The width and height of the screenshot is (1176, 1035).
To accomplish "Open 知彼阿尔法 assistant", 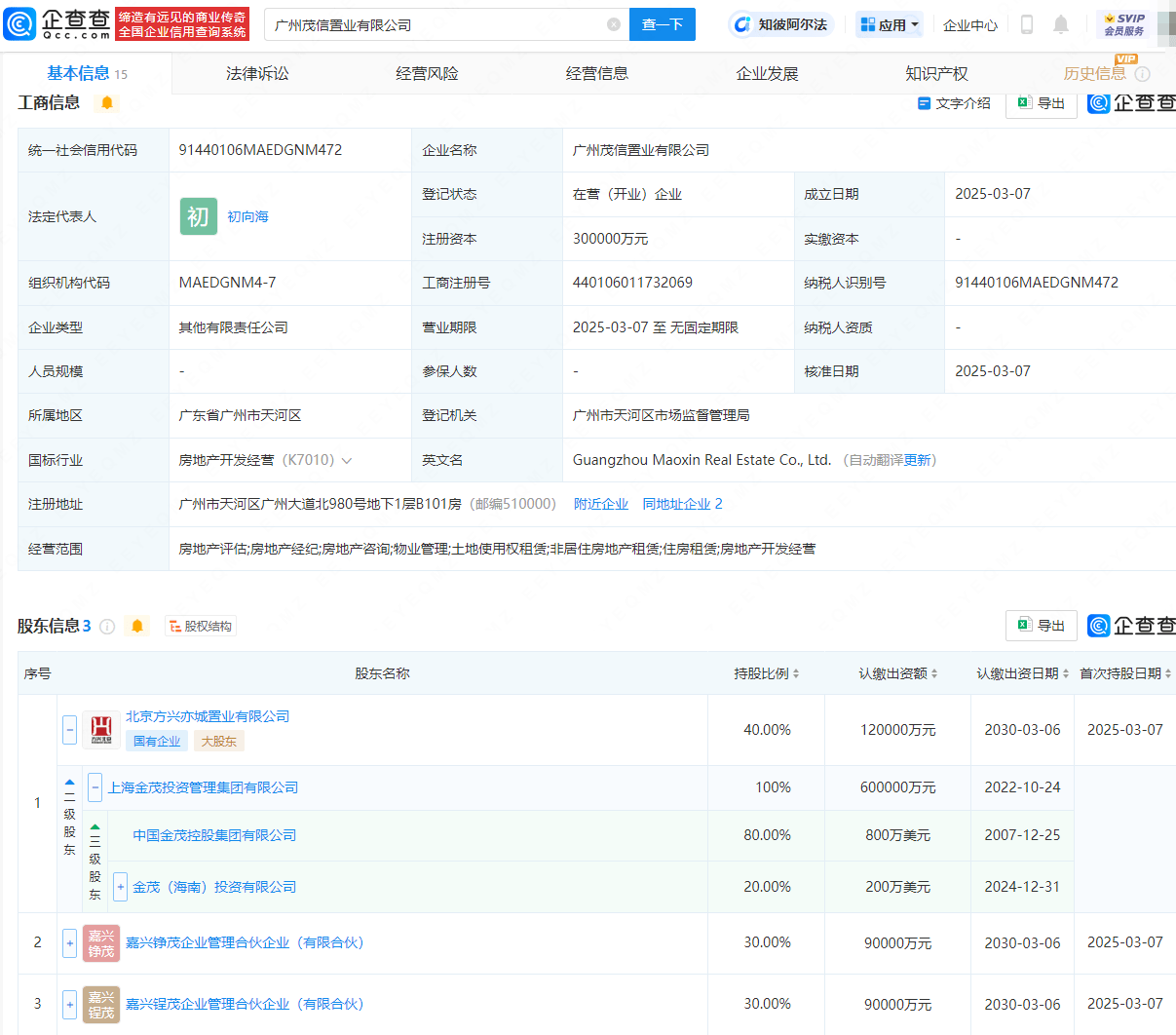I will click(781, 24).
